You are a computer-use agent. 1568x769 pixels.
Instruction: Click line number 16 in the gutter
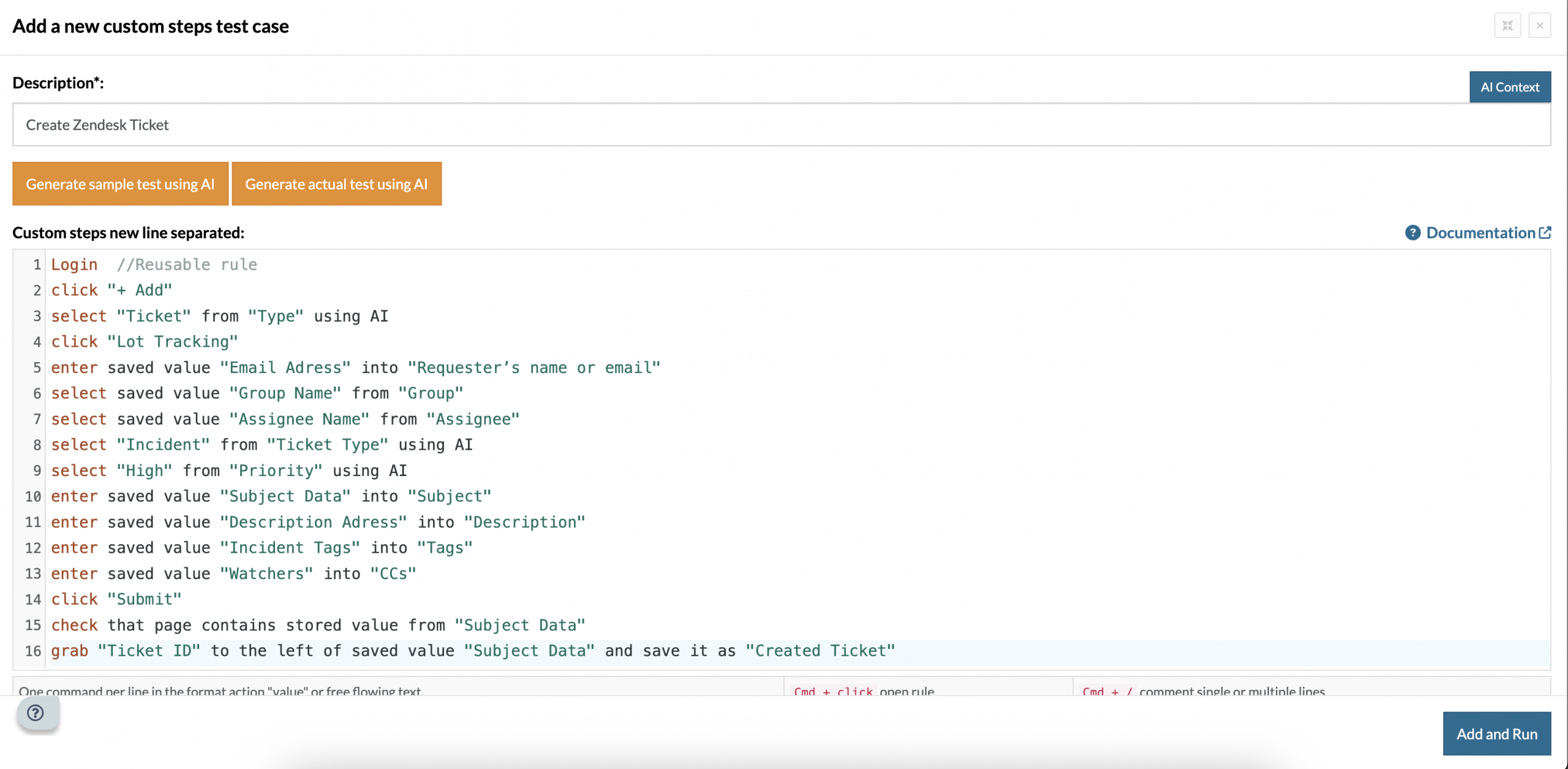click(x=33, y=651)
